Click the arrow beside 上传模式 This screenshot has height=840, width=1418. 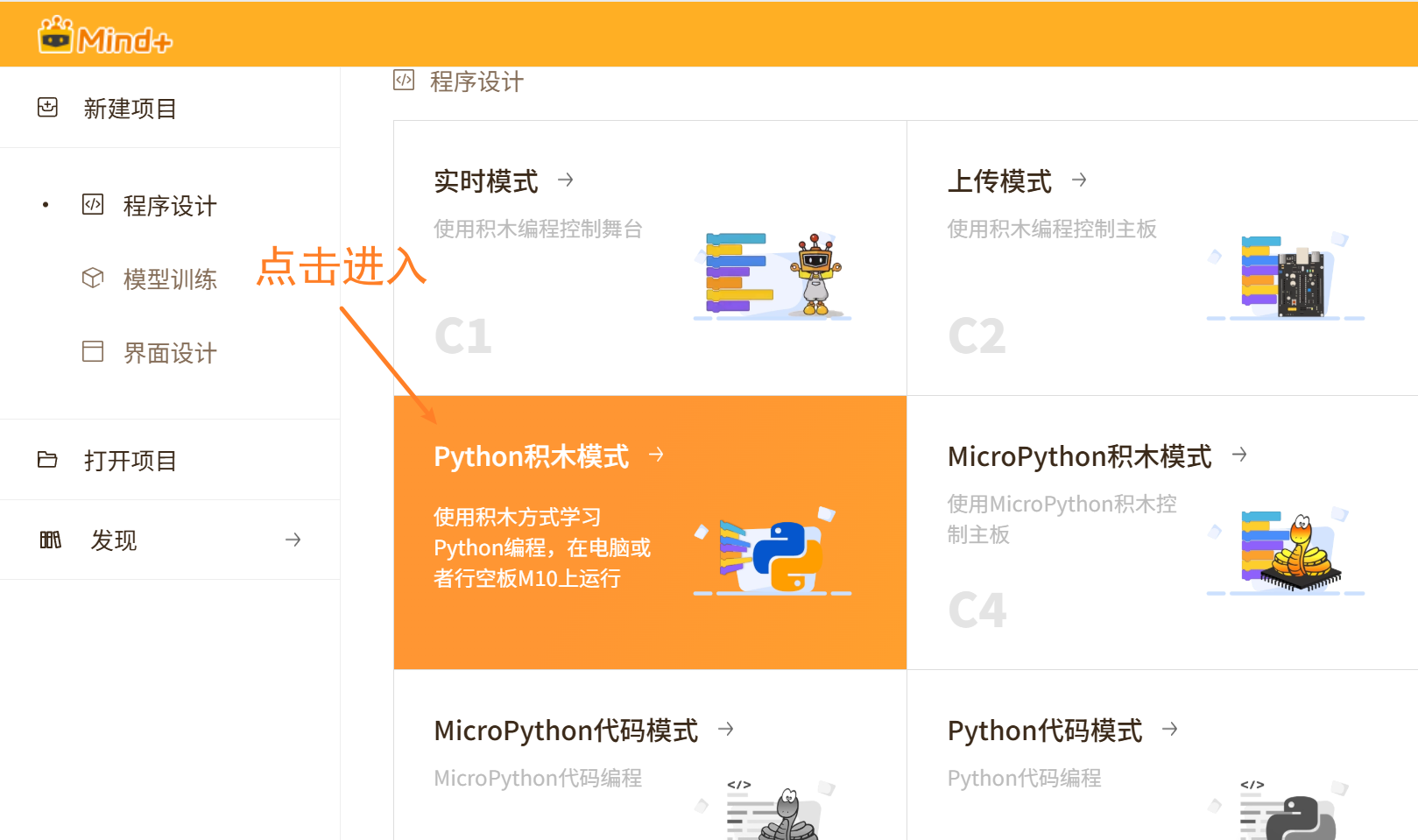[1079, 180]
